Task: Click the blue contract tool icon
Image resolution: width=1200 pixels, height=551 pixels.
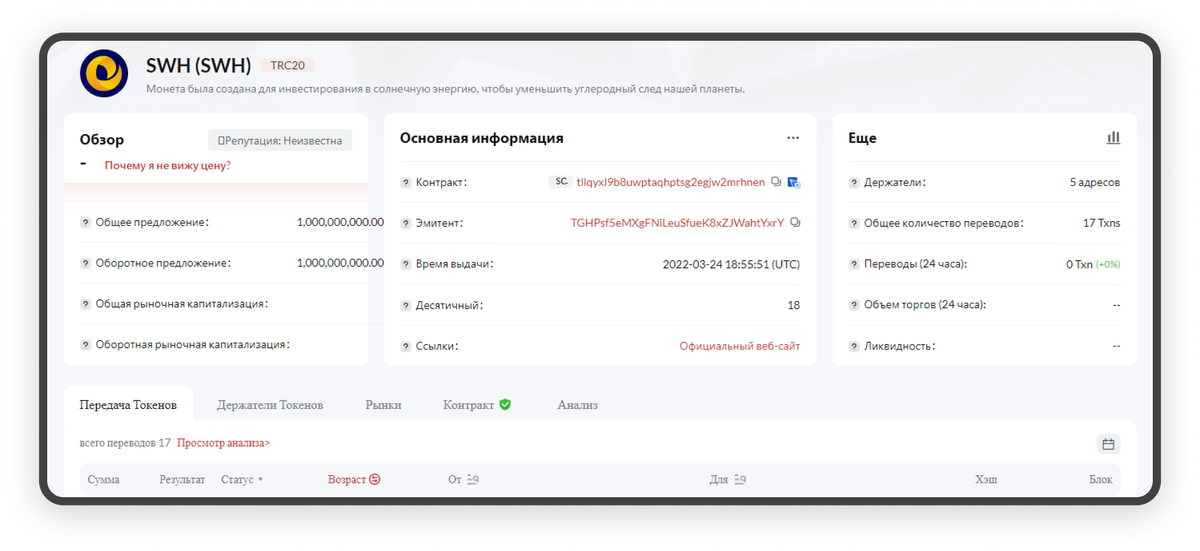Action: 794,182
